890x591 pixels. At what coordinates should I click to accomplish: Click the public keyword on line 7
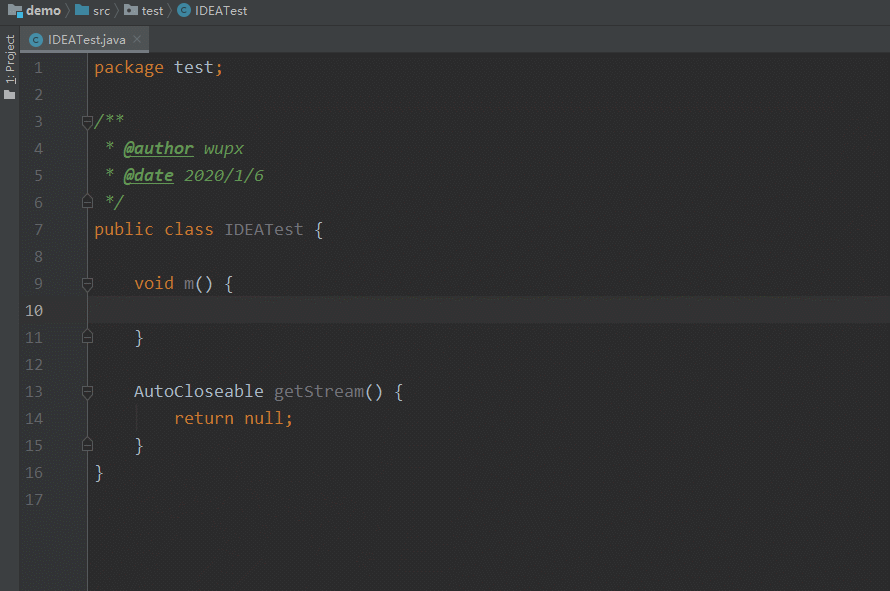click(x=124, y=230)
